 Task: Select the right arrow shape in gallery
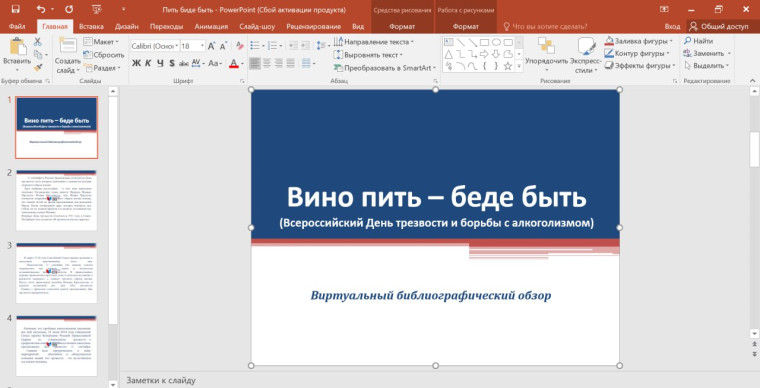point(484,54)
